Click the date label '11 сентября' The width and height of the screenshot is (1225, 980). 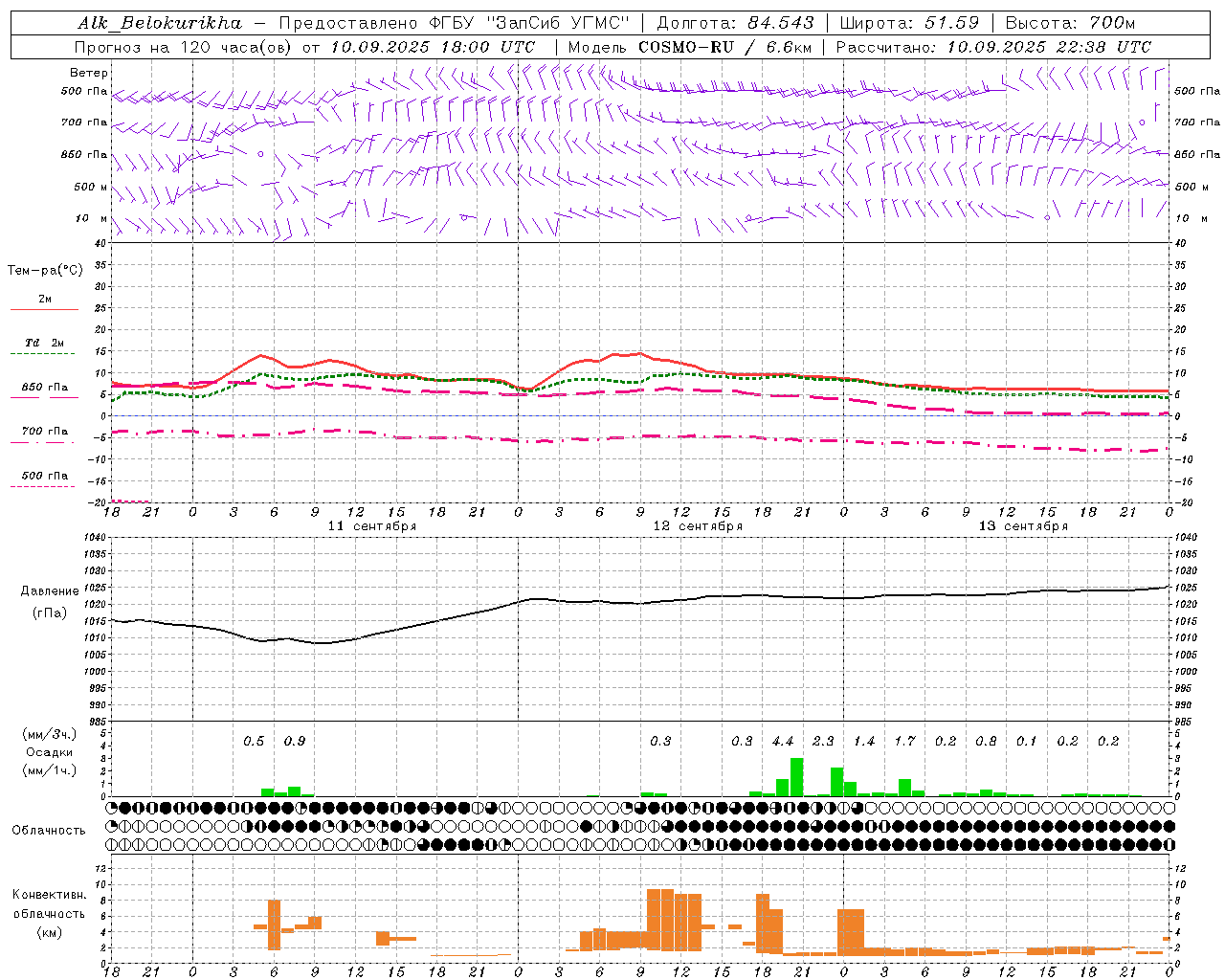[x=372, y=526]
